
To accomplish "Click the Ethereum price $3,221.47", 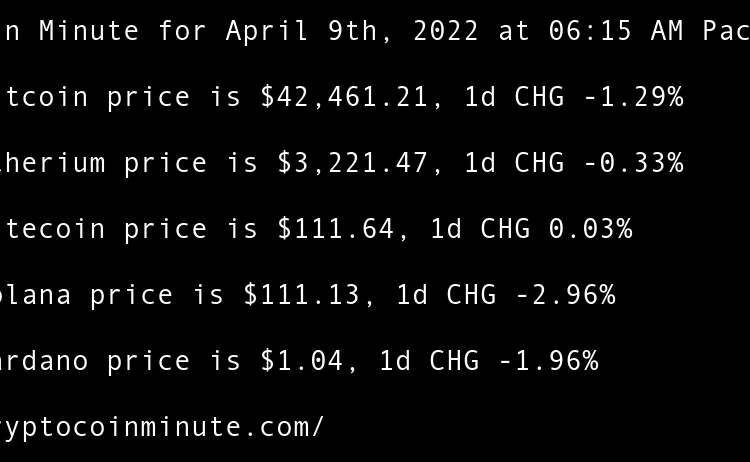I will tap(352, 163).
